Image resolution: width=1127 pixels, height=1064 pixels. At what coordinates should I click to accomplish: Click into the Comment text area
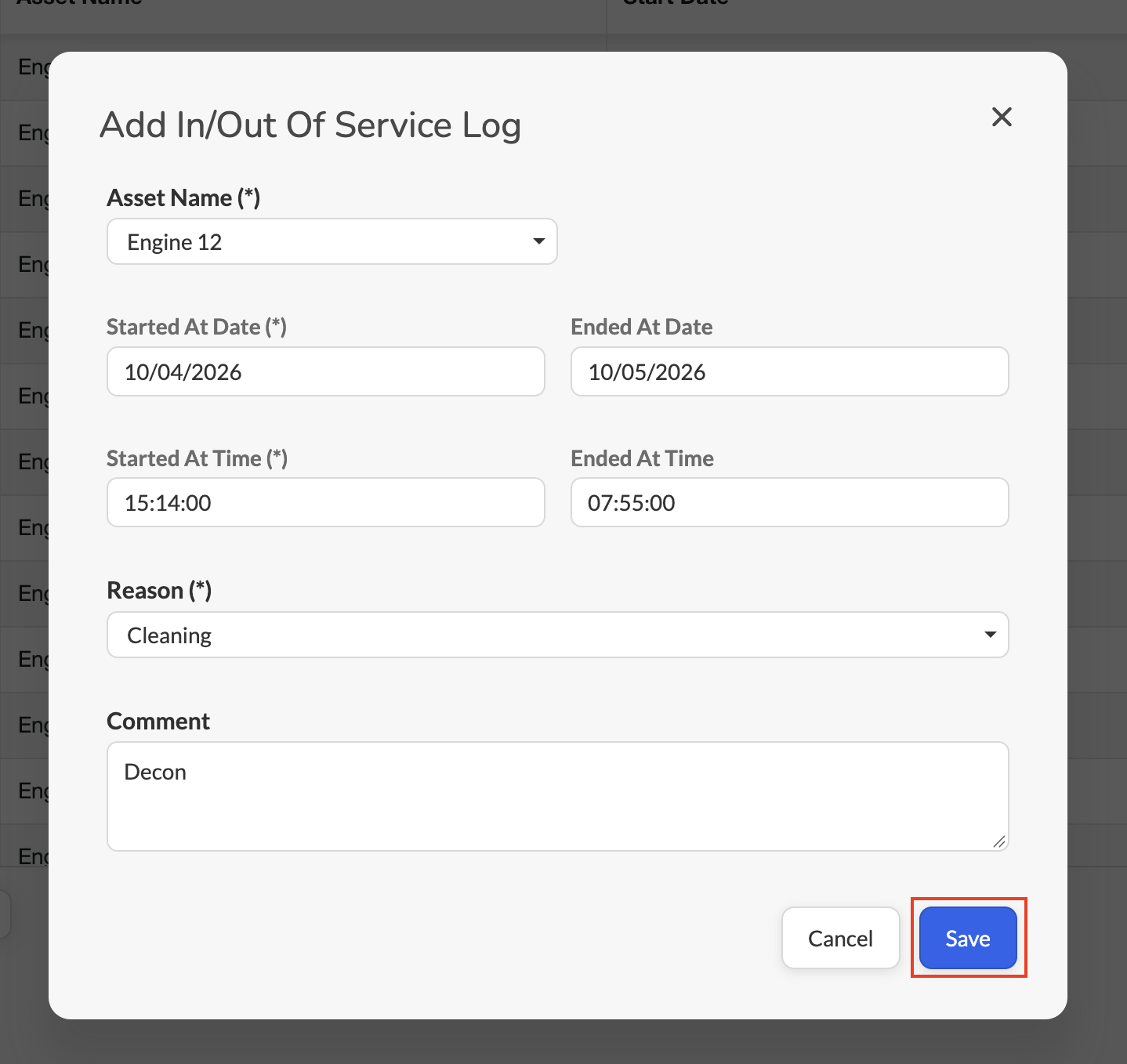point(558,796)
